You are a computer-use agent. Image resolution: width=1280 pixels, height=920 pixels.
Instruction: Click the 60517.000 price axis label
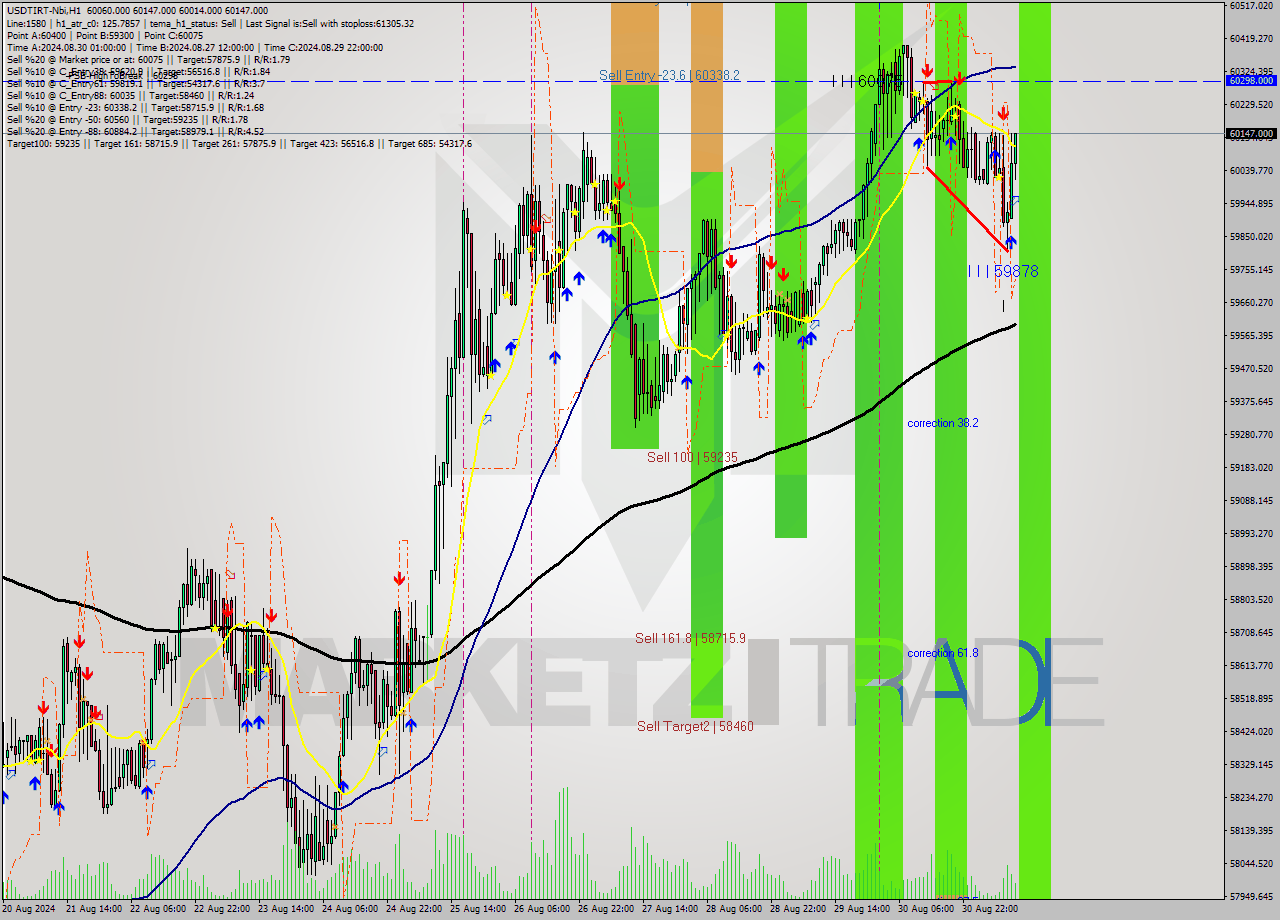pos(1250,5)
